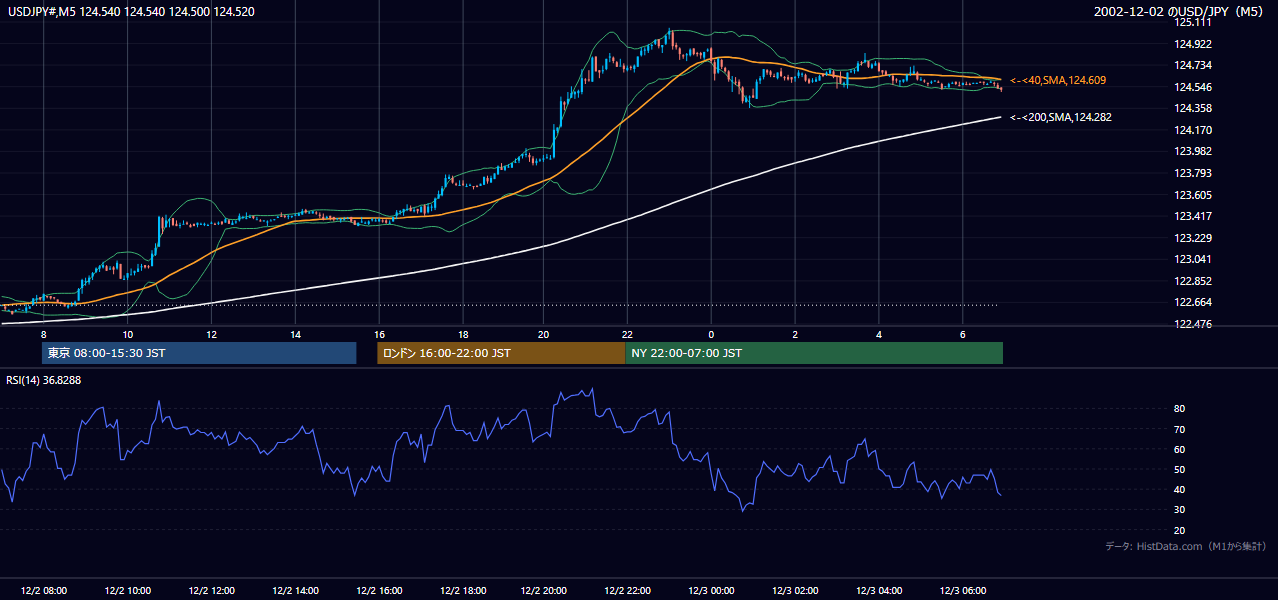Click the ロンドン 16:00-22:00 JST session bar
The width and height of the screenshot is (1278, 600).
(501, 353)
